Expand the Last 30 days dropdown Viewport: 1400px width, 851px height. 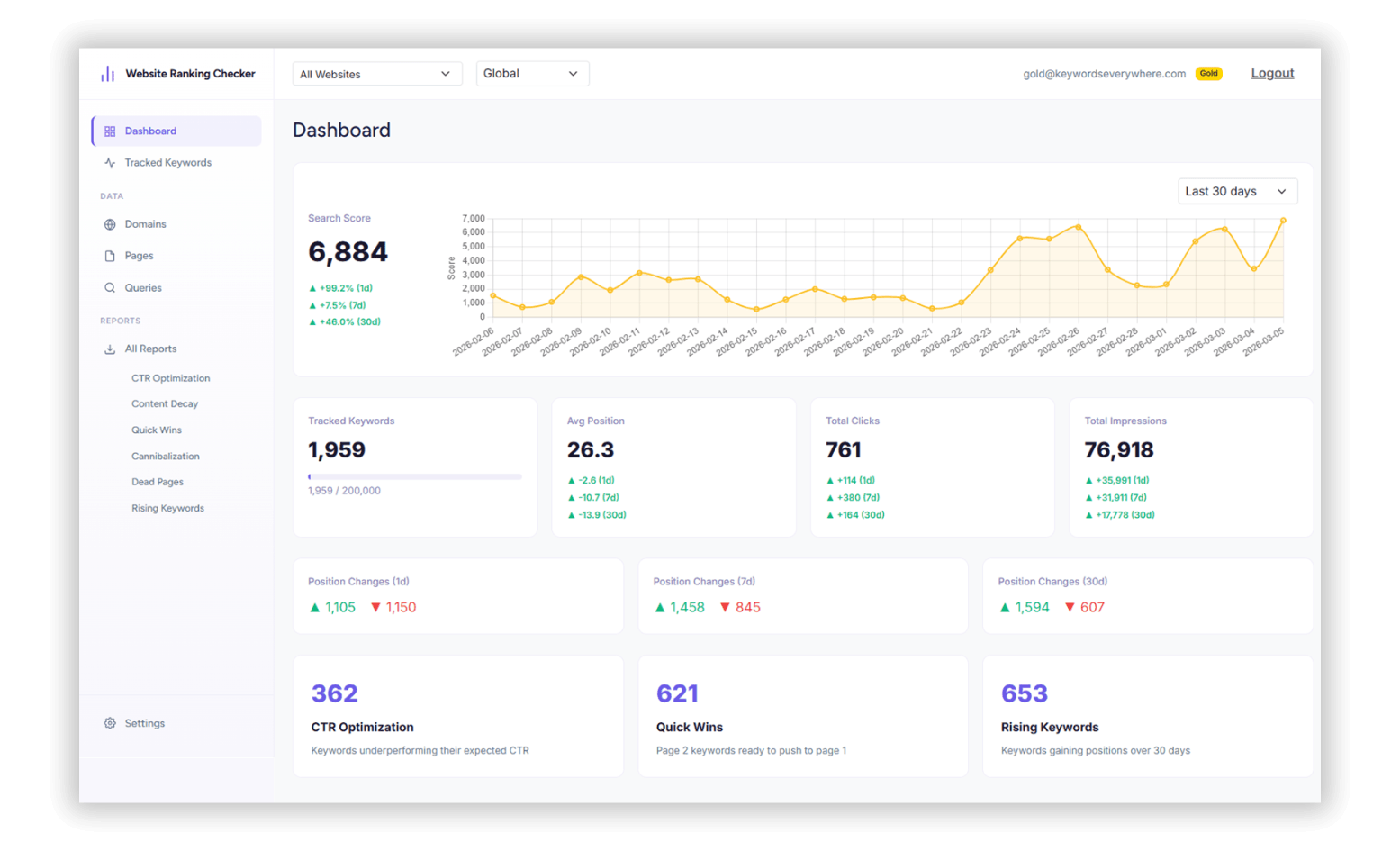pos(1237,191)
